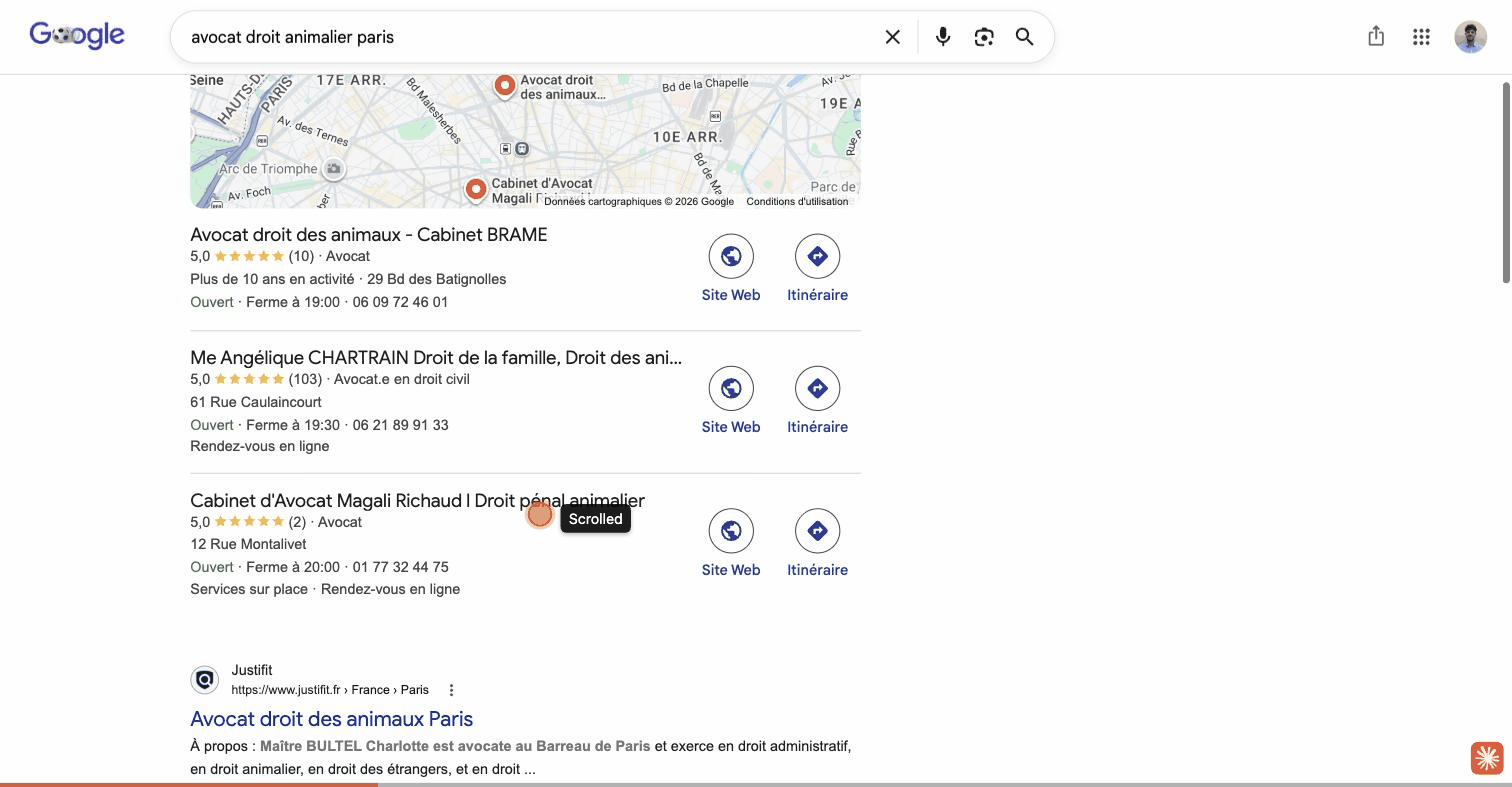The width and height of the screenshot is (1512, 787).
Task: Click 'Rendez-vous en ligne' under CHARTRAIN listing
Action: [x=260, y=446]
